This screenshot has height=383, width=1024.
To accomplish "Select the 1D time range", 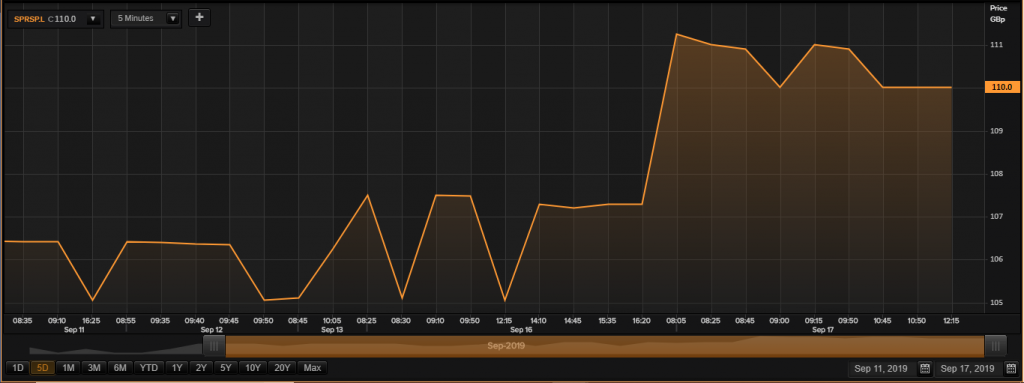I will click(x=18, y=368).
